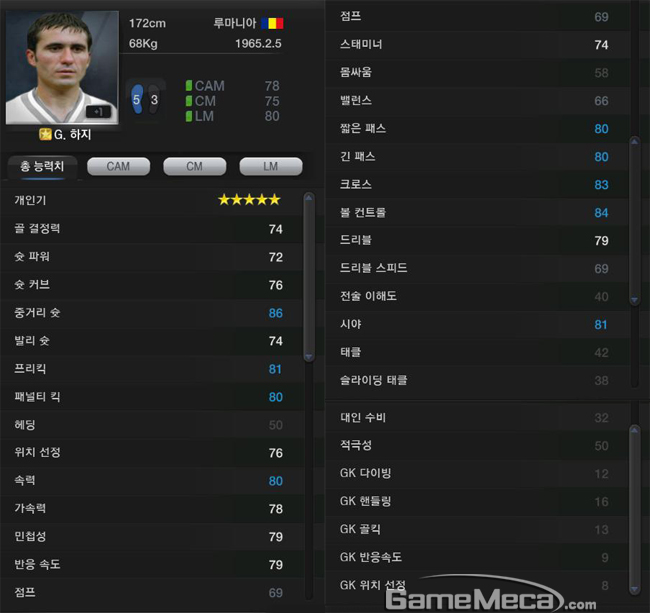The image size is (650, 613).
Task: Click the +1 badge on player photo
Action: pos(98,112)
